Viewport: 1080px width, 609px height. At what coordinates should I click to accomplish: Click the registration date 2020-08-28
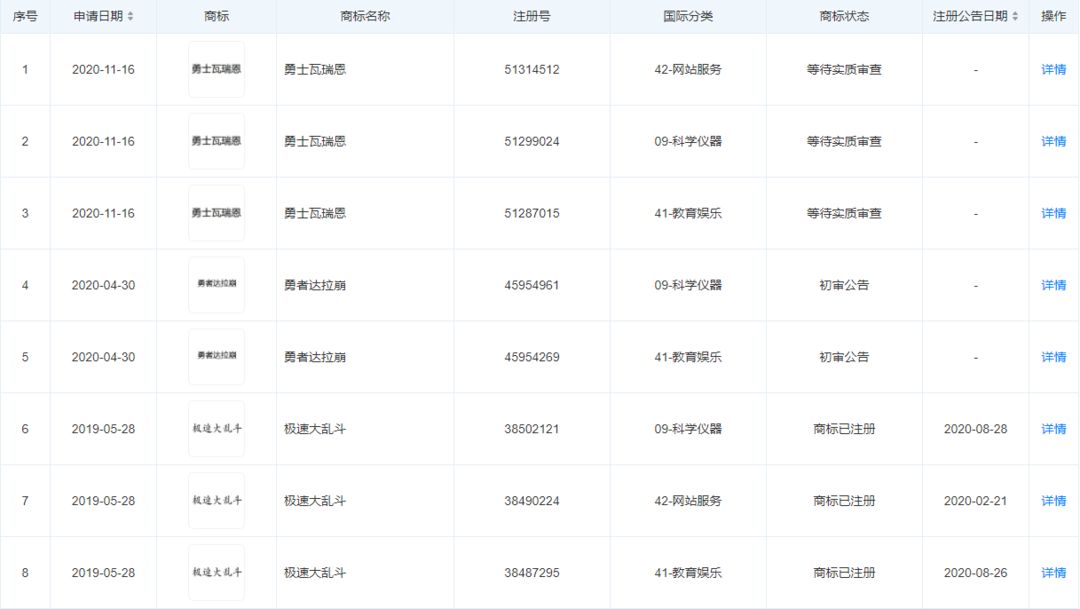click(975, 429)
